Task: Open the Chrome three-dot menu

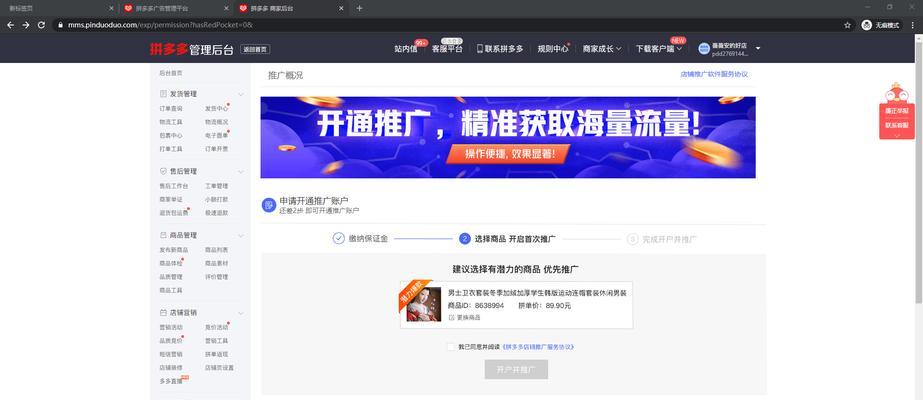Action: (912, 25)
